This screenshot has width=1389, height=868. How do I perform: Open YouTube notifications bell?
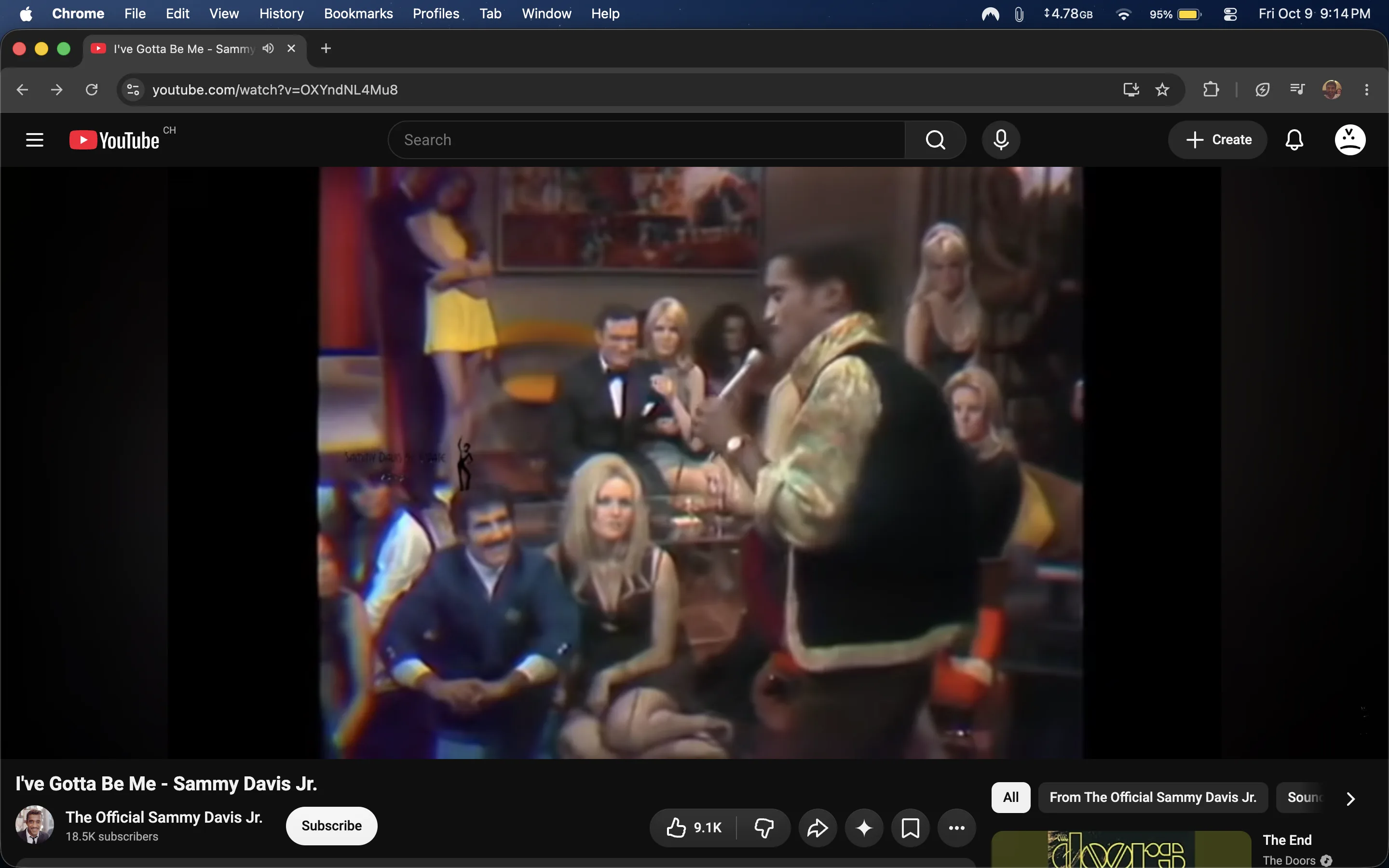tap(1294, 139)
